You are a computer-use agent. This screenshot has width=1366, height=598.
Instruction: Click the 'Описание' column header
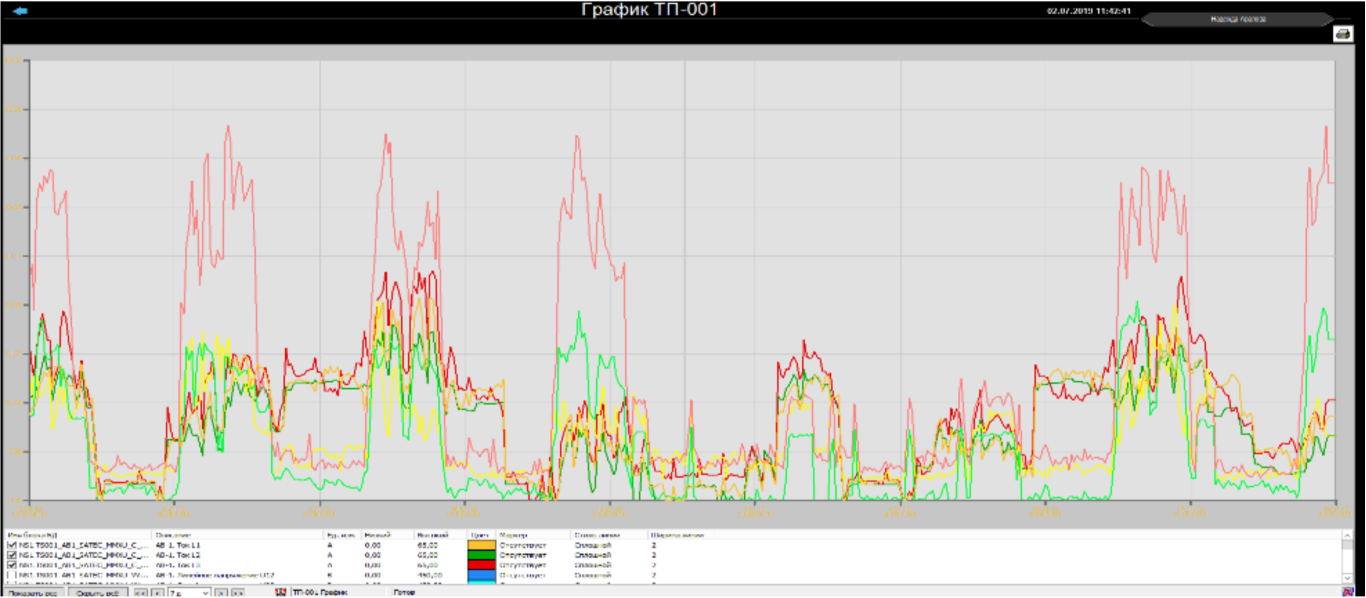pyautogui.click(x=172, y=535)
